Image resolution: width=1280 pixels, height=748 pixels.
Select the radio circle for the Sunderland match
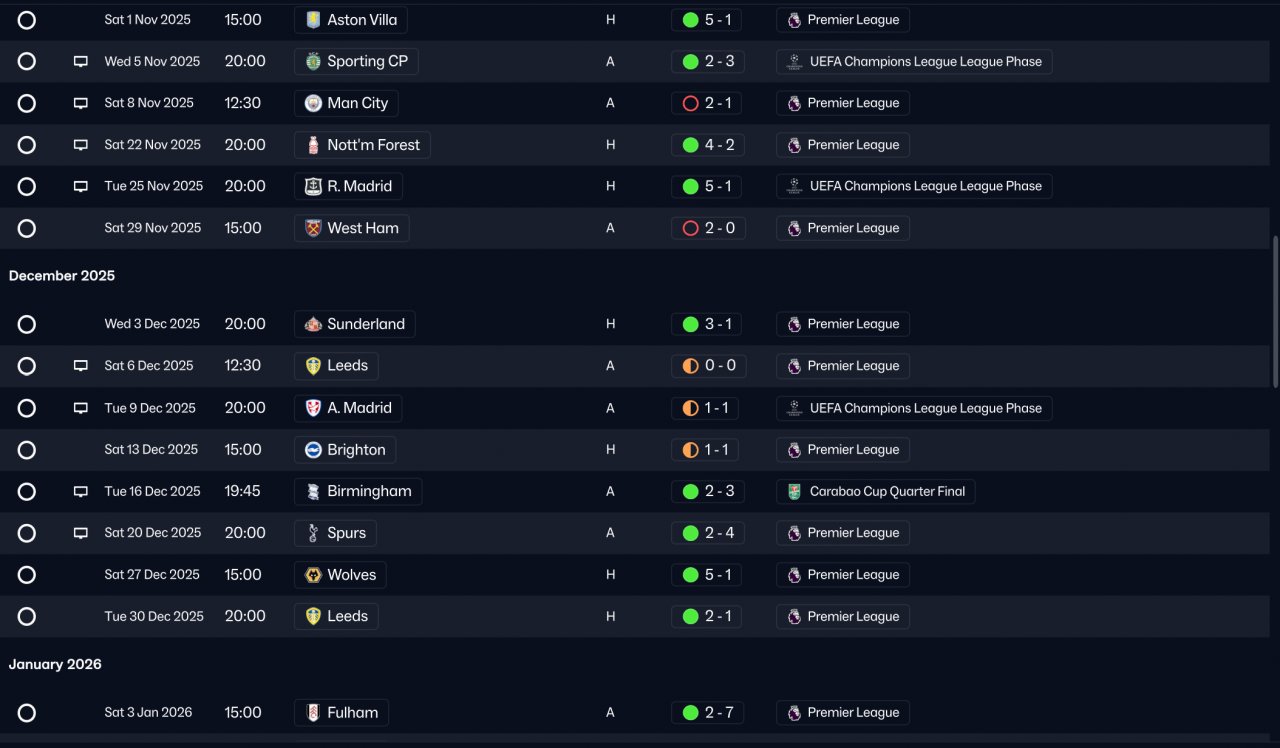(x=27, y=324)
